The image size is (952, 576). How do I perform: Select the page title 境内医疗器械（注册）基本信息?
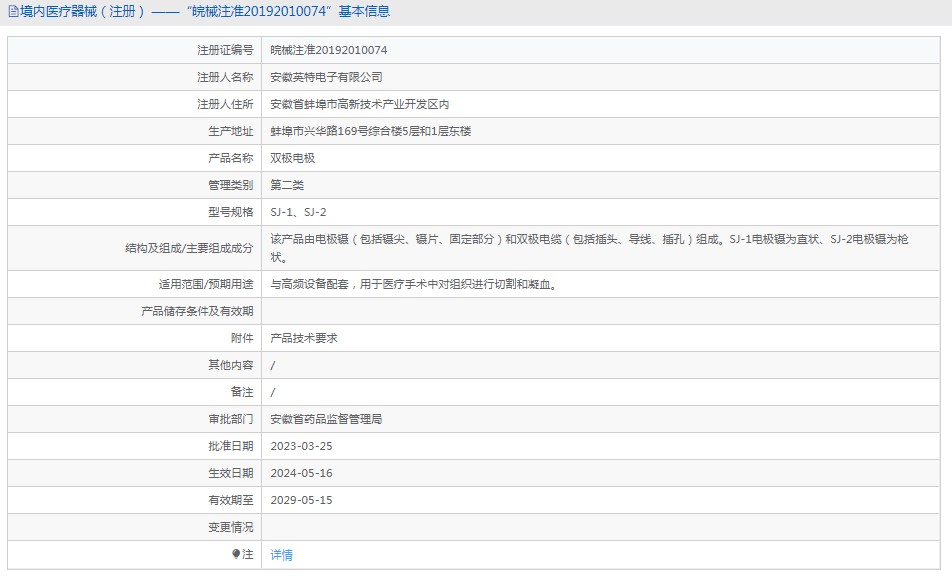click(205, 12)
